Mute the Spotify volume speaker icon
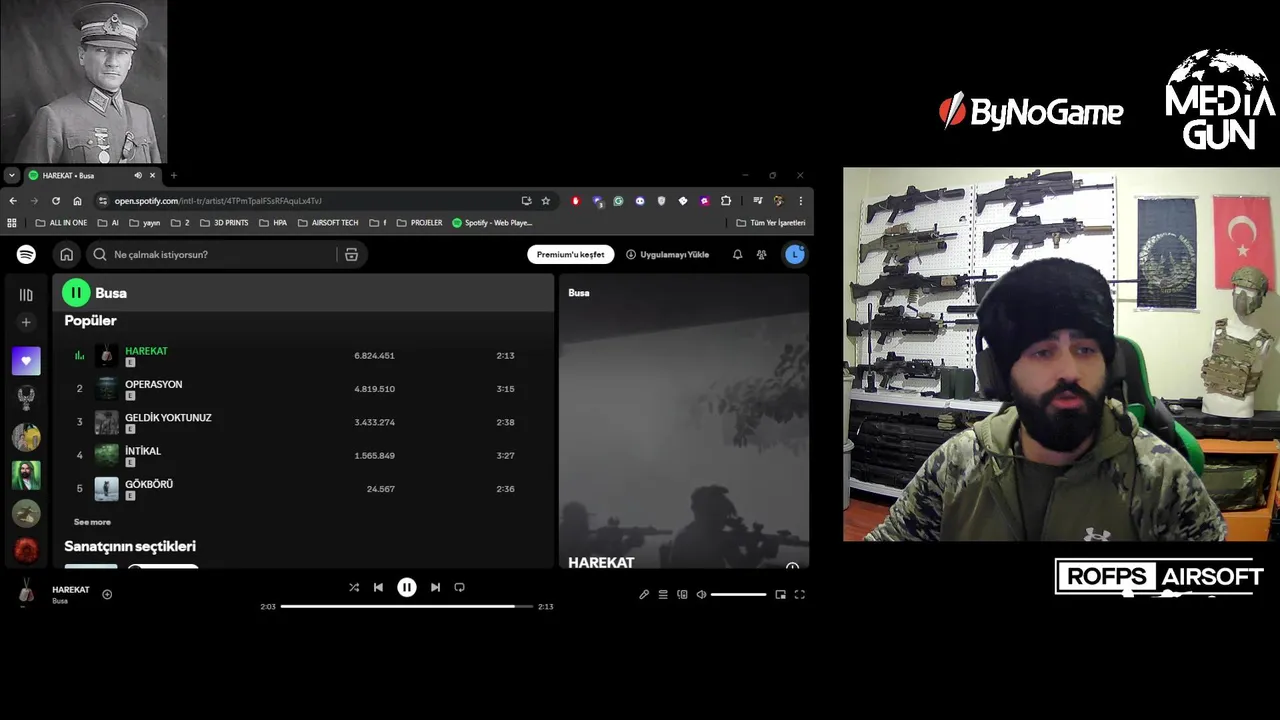Screen dimensions: 1280x720 pos(701,594)
